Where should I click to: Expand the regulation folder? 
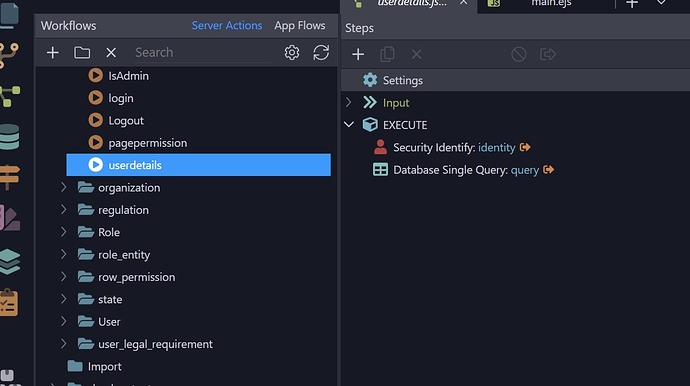64,210
